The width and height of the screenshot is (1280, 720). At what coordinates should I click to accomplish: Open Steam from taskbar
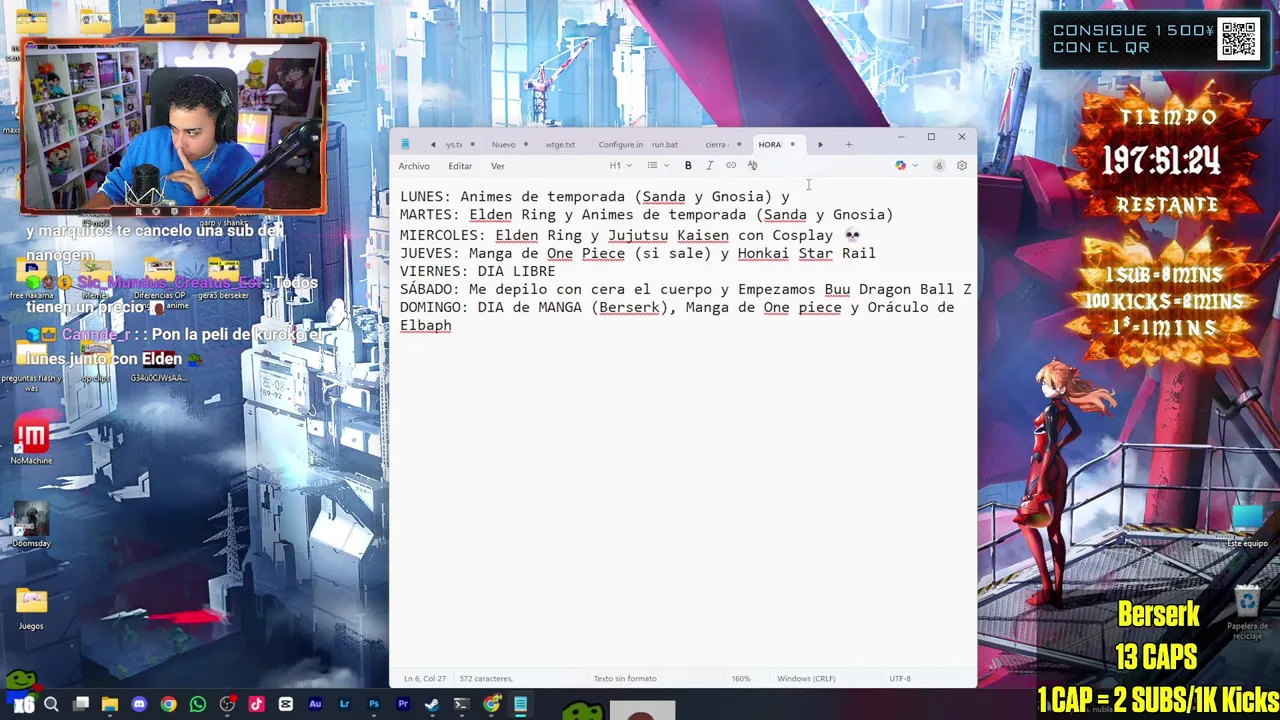(x=432, y=705)
